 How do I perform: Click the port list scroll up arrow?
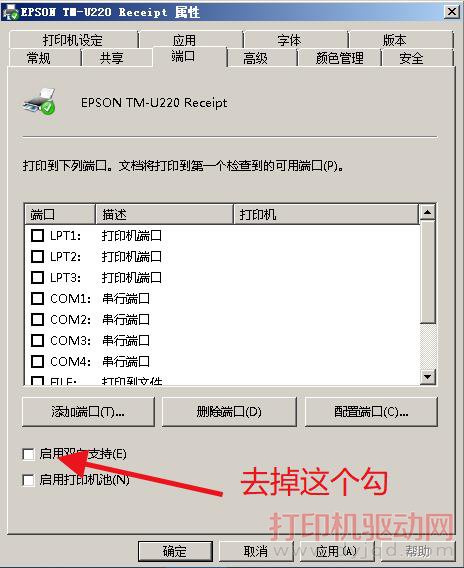click(x=427, y=212)
